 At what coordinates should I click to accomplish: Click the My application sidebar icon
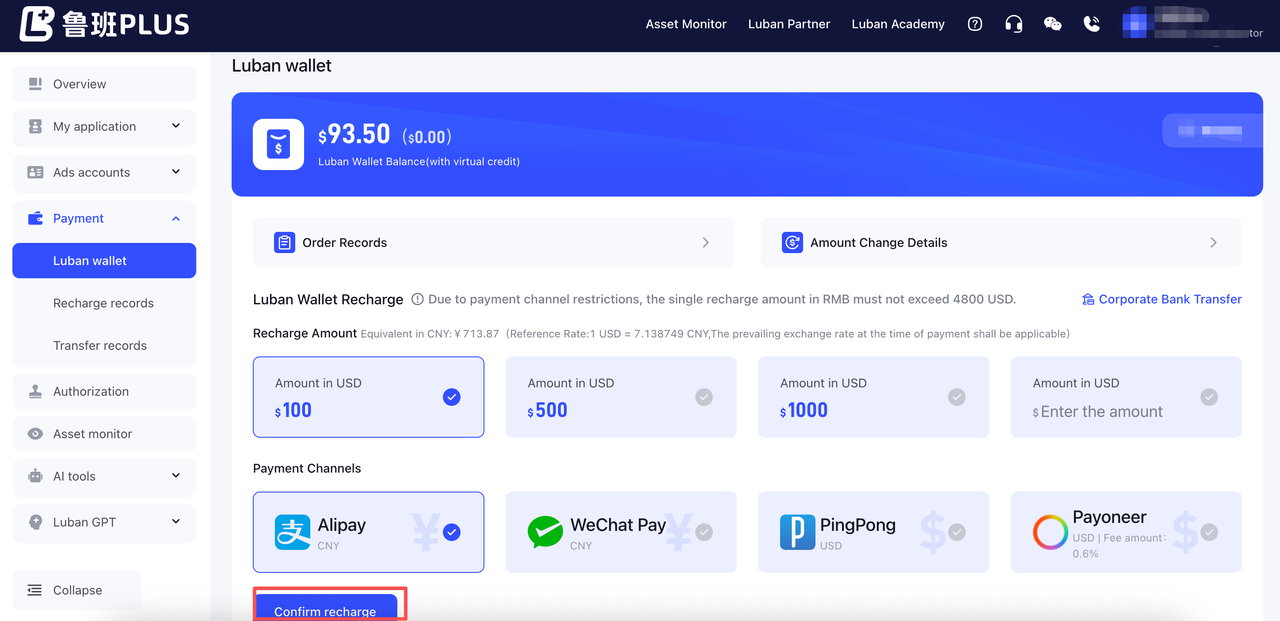(35, 126)
